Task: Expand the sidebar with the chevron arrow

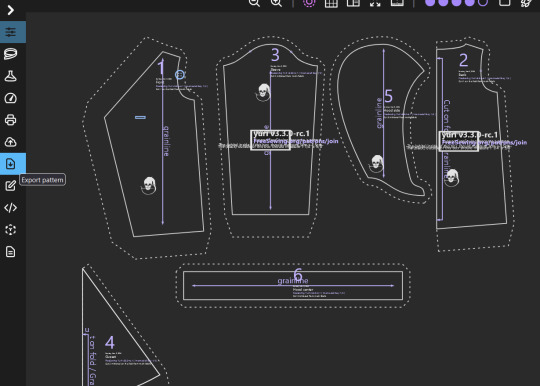Action: pyautogui.click(x=10, y=10)
